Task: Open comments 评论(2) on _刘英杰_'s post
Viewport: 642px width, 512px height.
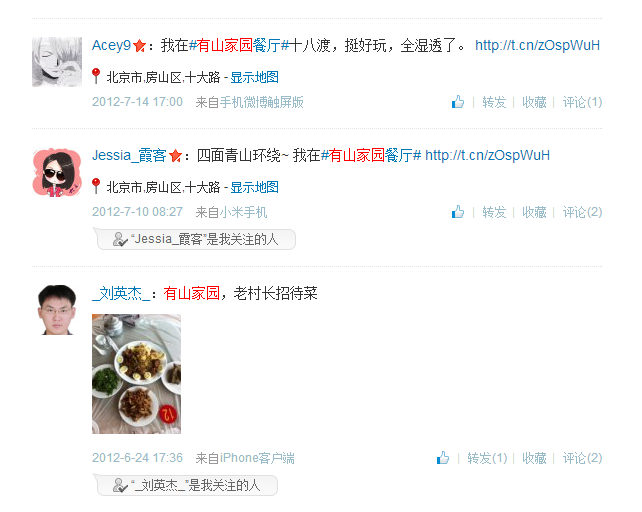Action: [582, 458]
